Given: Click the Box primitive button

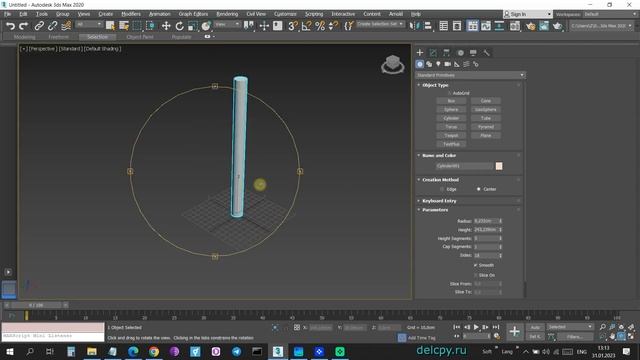Looking at the screenshot, I should coord(451,101).
